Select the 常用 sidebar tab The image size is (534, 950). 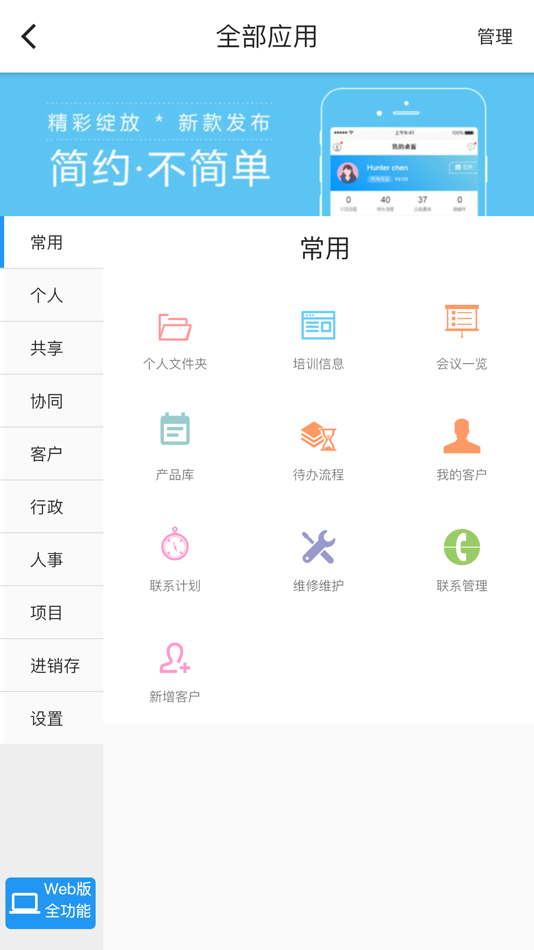52,242
